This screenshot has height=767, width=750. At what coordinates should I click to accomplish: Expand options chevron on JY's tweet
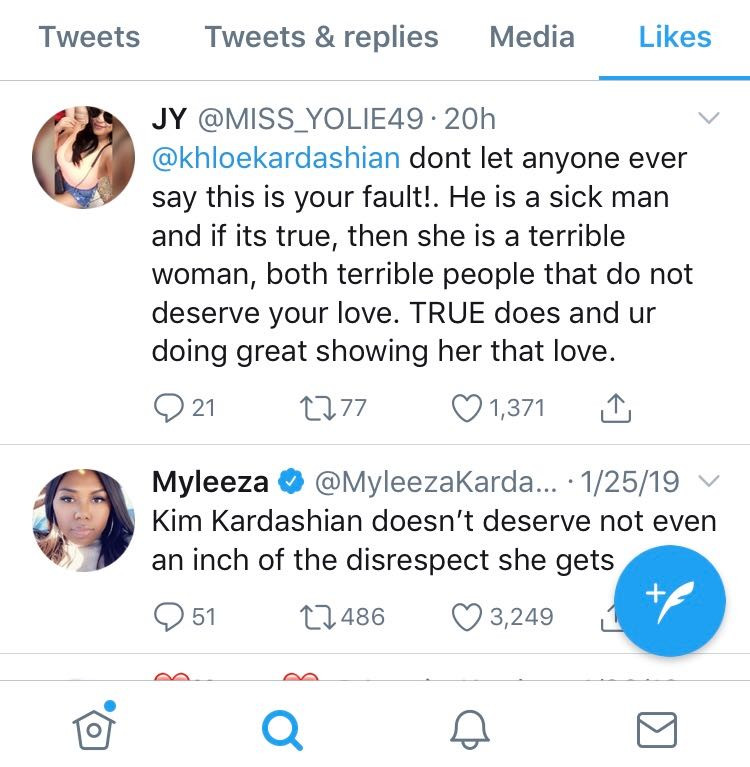[x=708, y=119]
